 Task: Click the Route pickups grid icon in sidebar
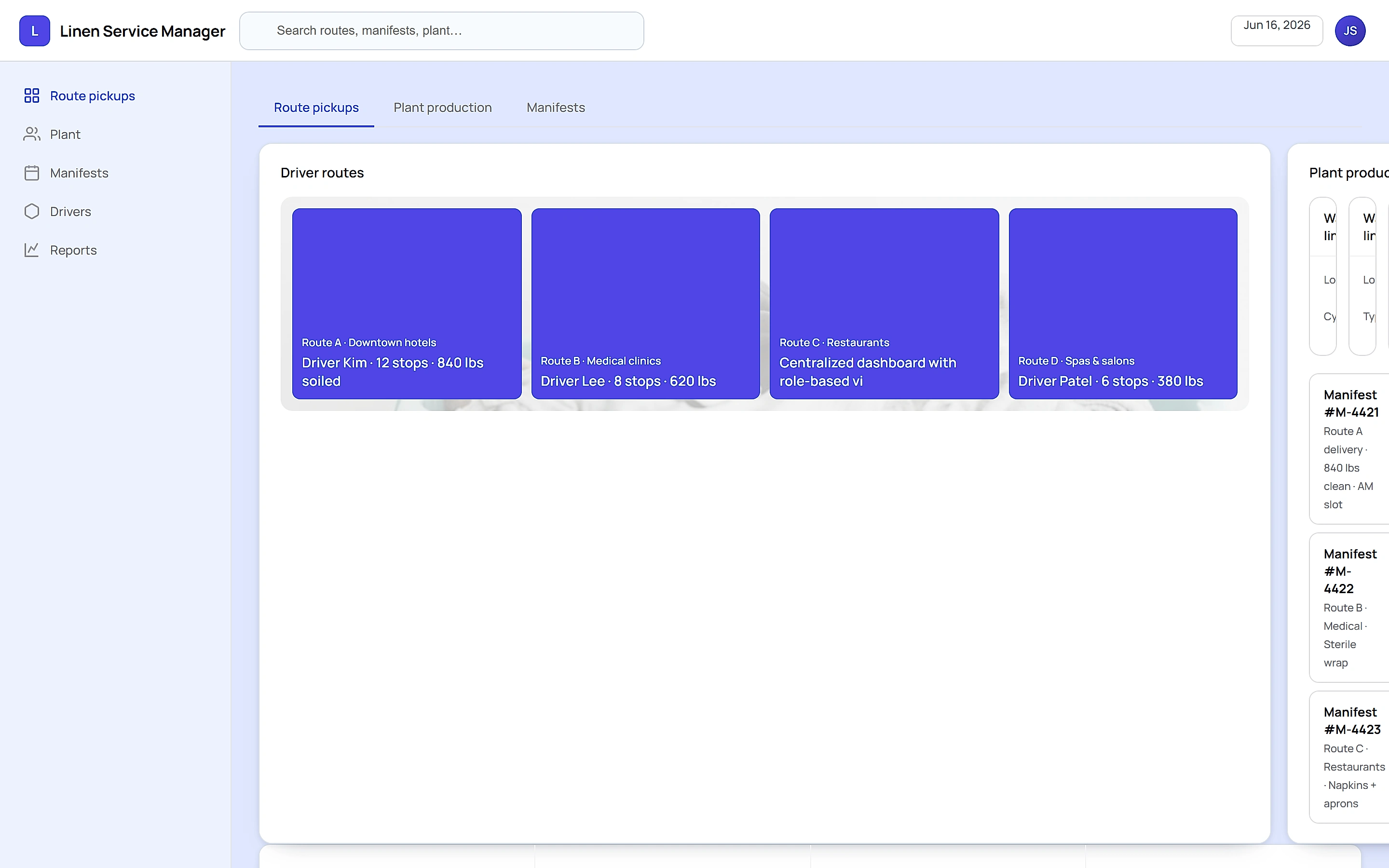pyautogui.click(x=31, y=95)
